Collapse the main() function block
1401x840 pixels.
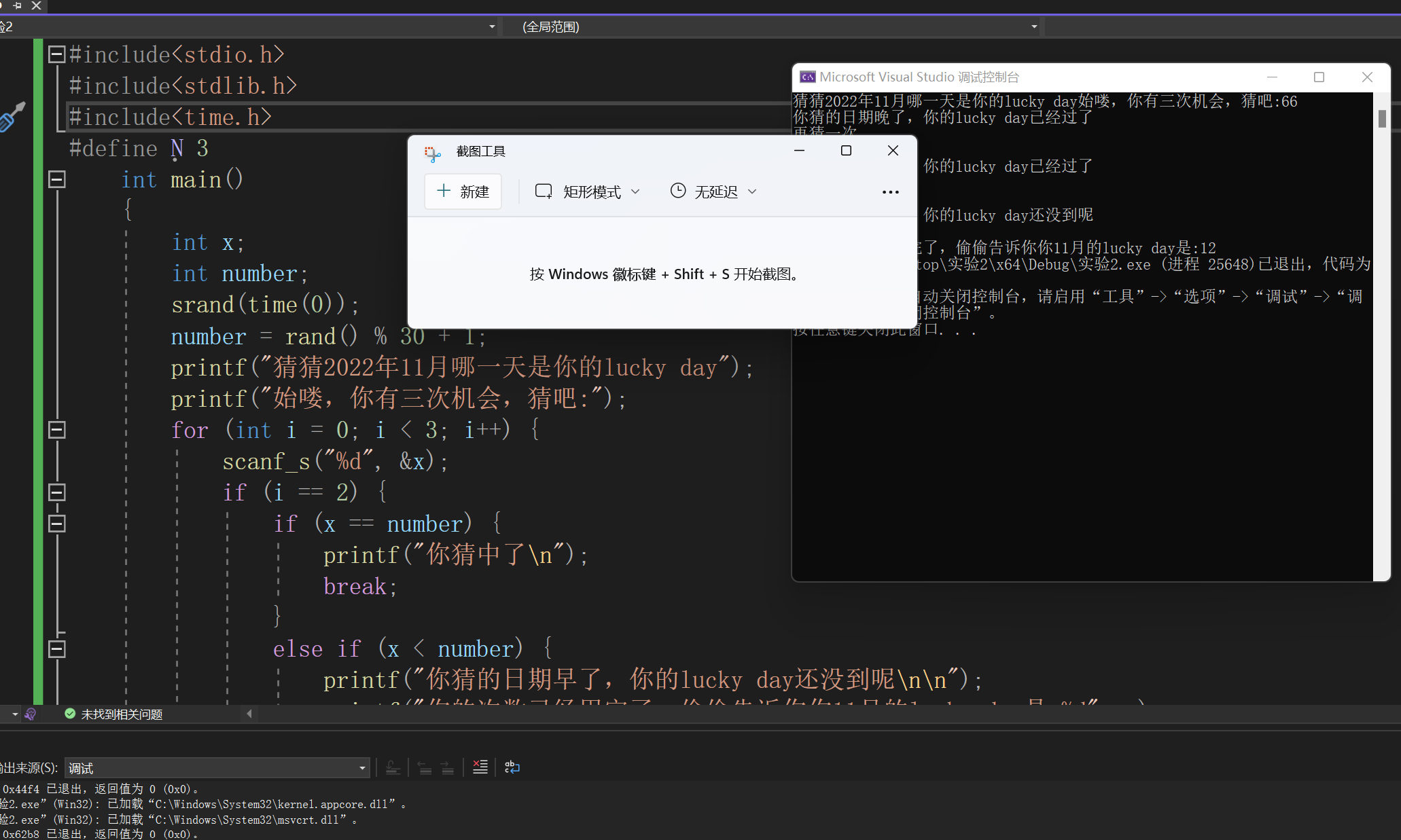pyautogui.click(x=57, y=180)
